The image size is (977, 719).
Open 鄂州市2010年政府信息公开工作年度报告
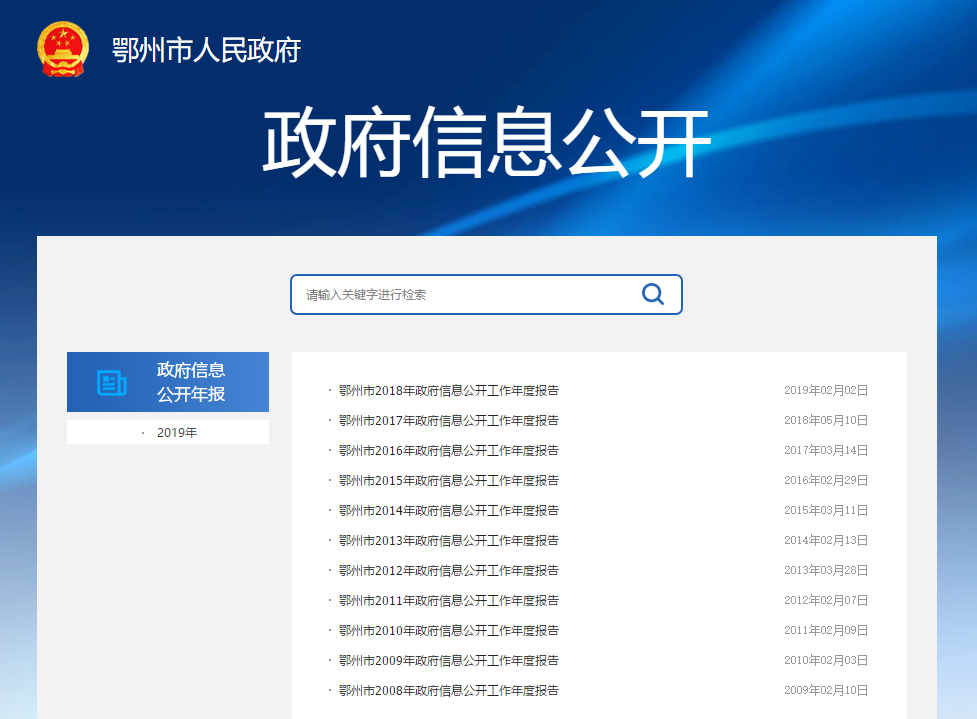pos(449,630)
